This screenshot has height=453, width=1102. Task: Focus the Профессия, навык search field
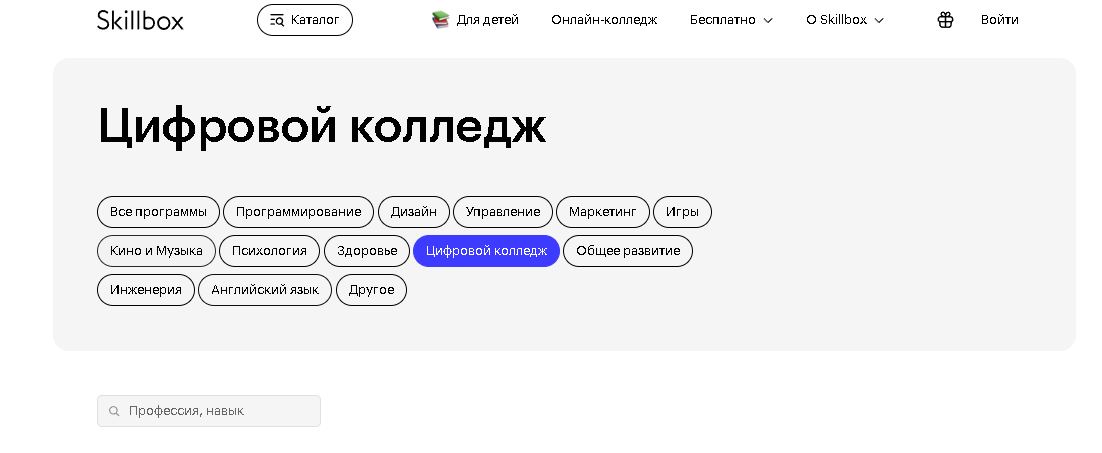point(209,411)
